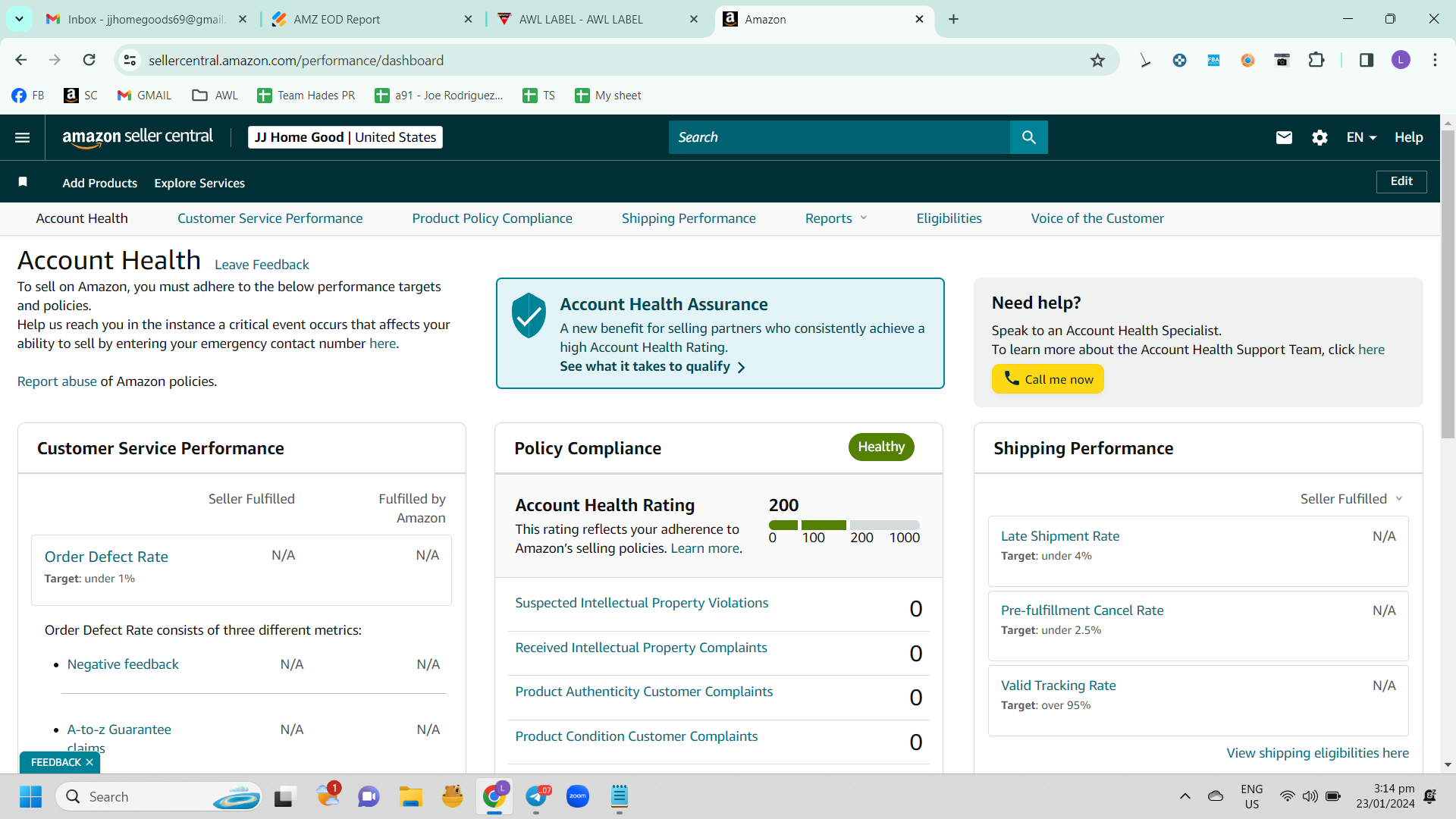Image resolution: width=1456 pixels, height=819 pixels.
Task: Click the page vertical scrollbar
Action: [1448, 284]
